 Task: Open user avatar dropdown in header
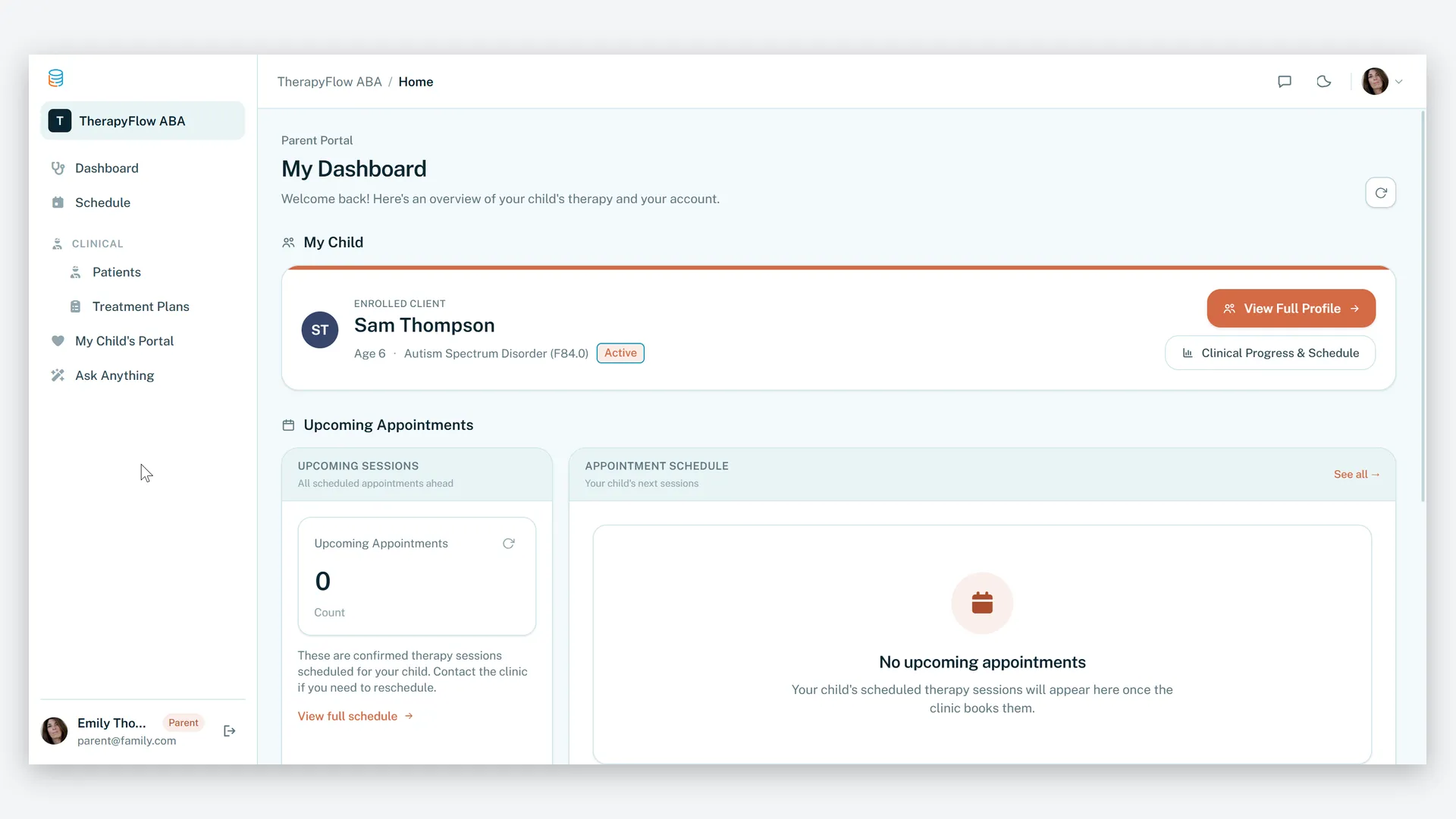pyautogui.click(x=1382, y=81)
